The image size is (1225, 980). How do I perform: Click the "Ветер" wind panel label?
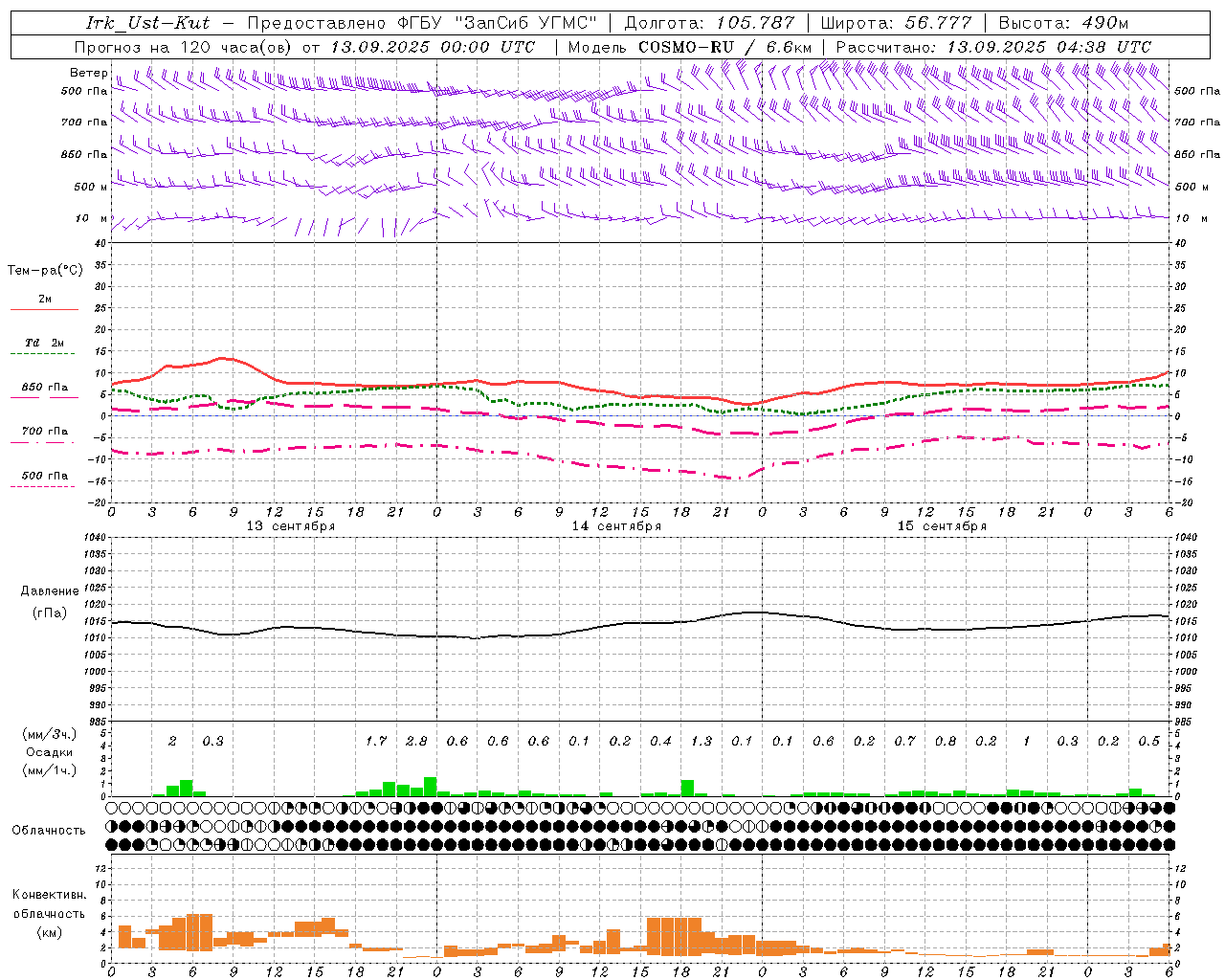(x=89, y=73)
